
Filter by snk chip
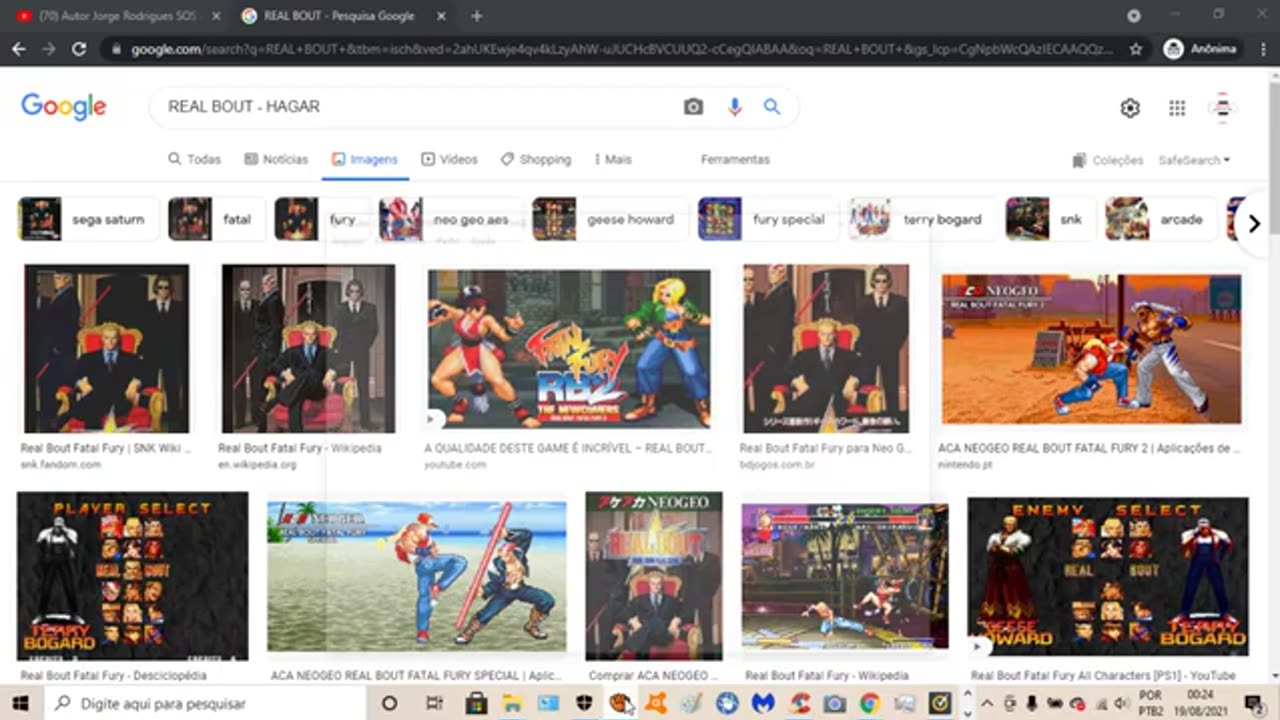[1050, 219]
